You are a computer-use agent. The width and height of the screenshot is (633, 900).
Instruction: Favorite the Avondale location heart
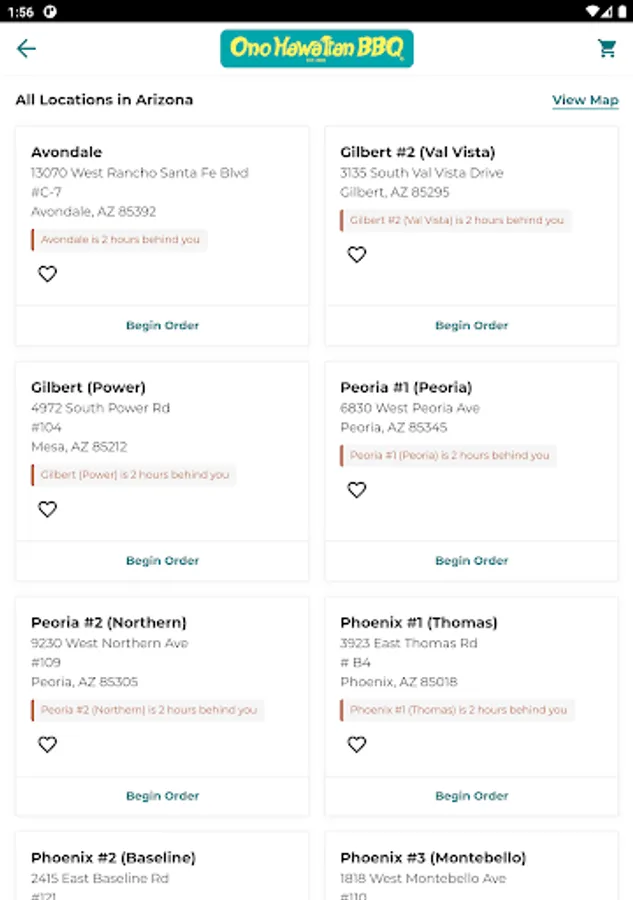point(47,274)
